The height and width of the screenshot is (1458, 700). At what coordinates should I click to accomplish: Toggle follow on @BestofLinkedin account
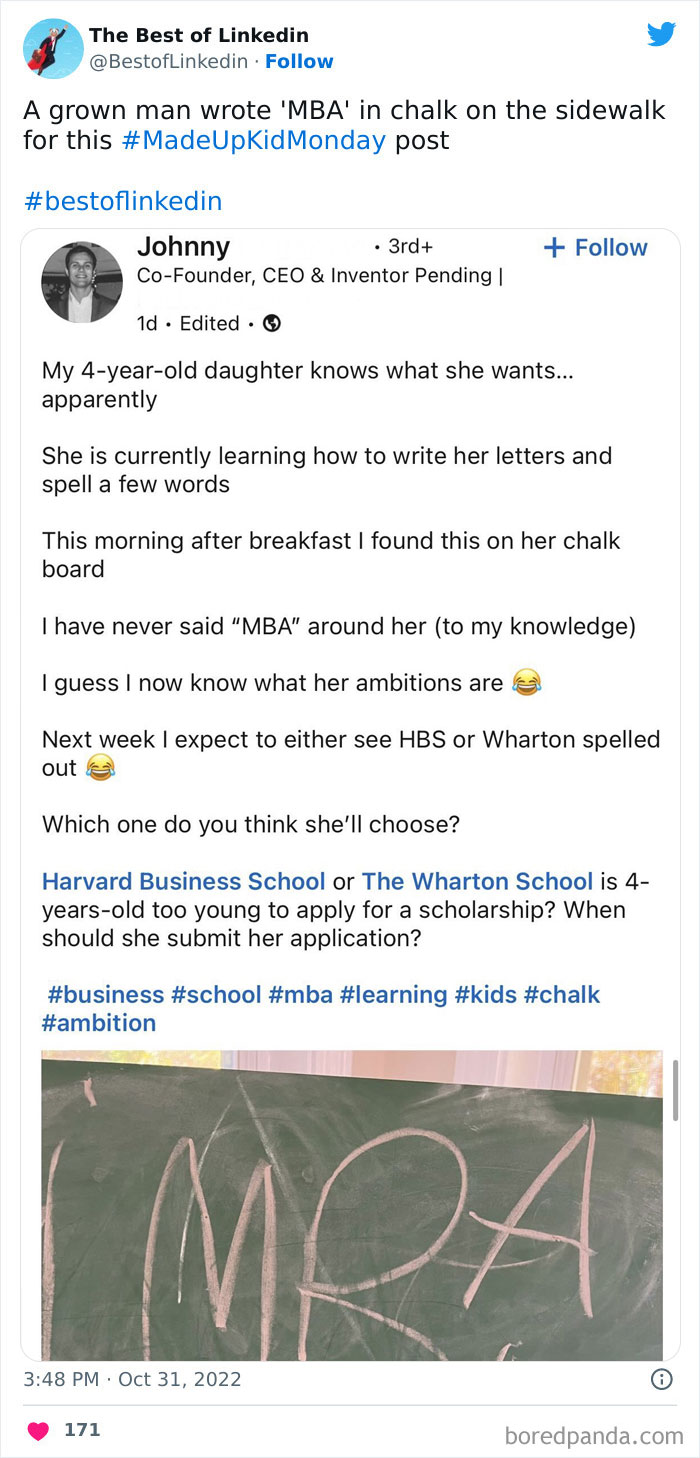click(299, 61)
